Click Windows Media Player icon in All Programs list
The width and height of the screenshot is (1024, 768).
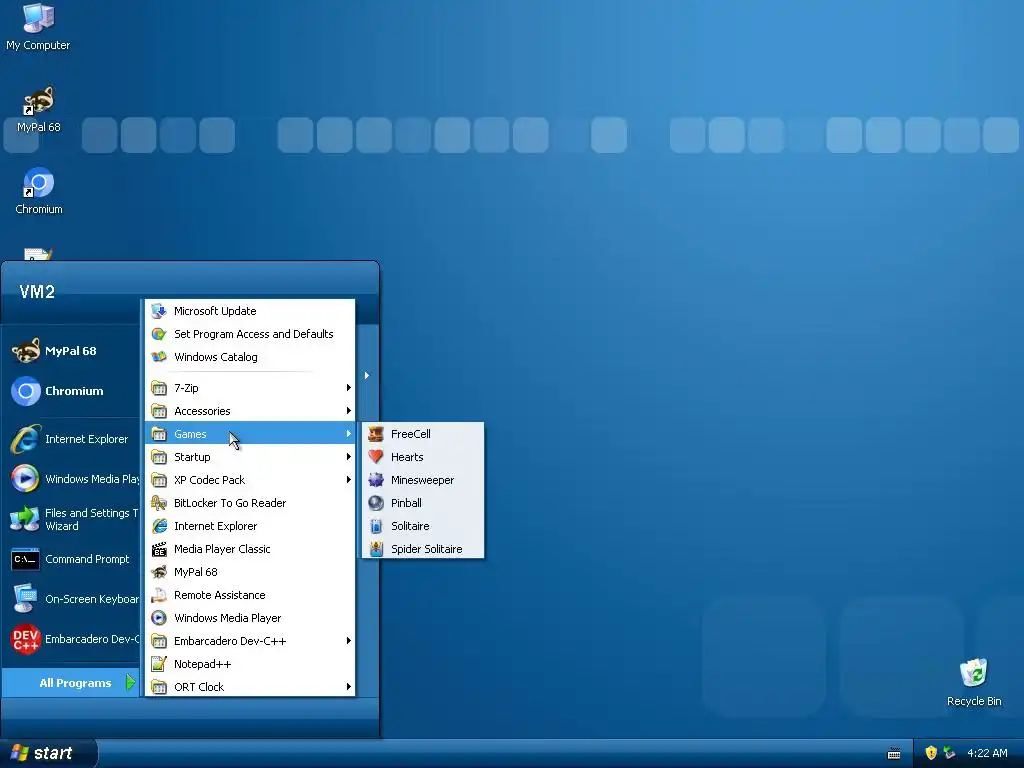click(x=159, y=618)
